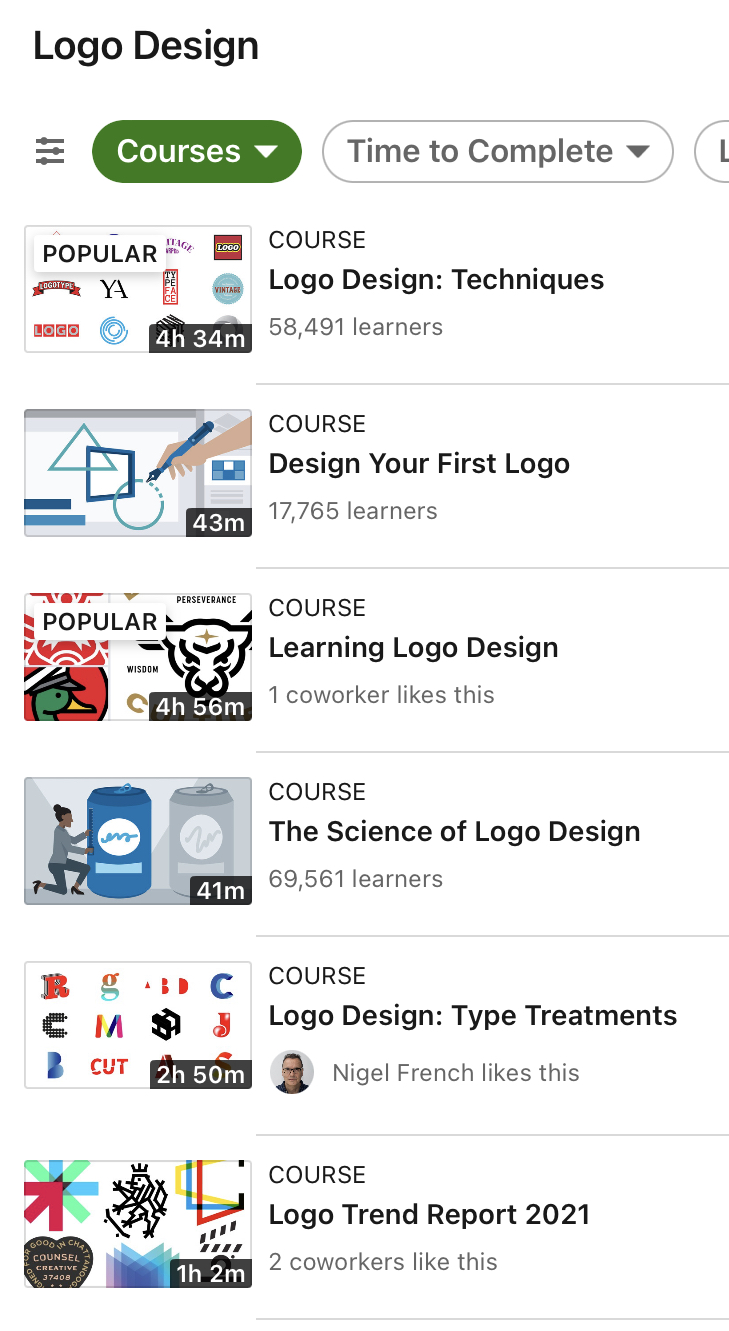Click the POPULAR badge on Learning Logo Design
Screen dimensions: 729x1331
click(100, 621)
